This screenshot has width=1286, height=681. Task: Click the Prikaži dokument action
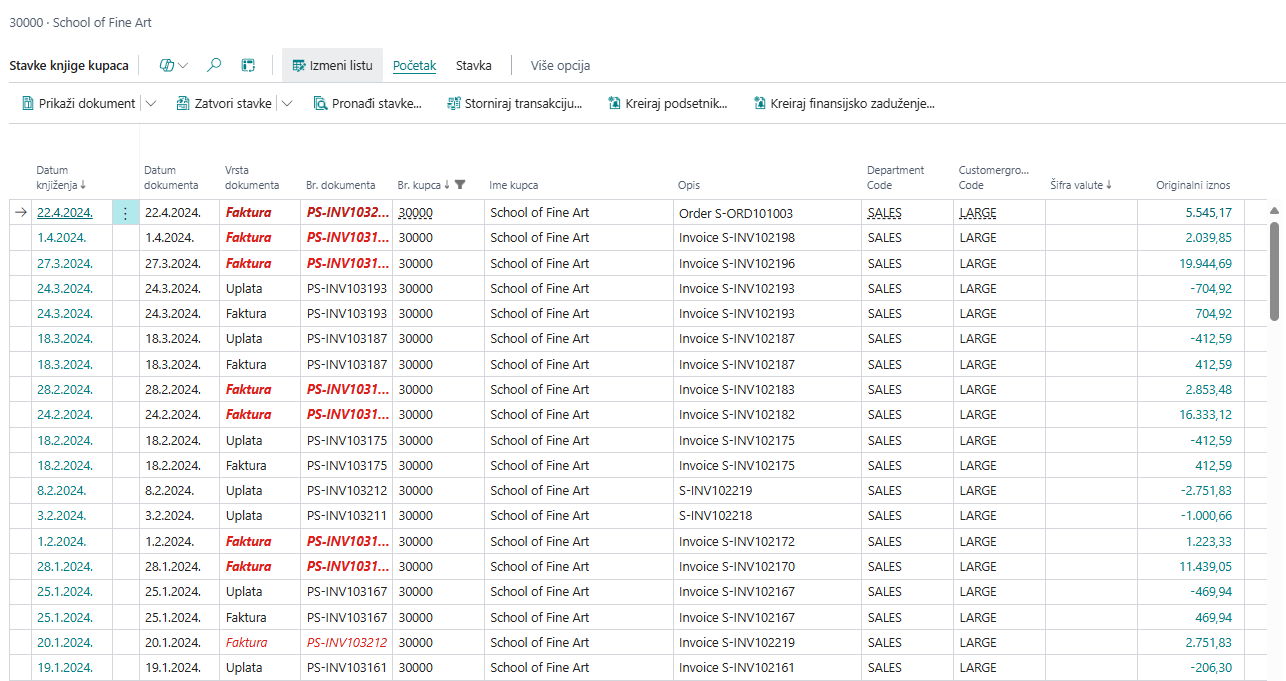click(x=78, y=103)
